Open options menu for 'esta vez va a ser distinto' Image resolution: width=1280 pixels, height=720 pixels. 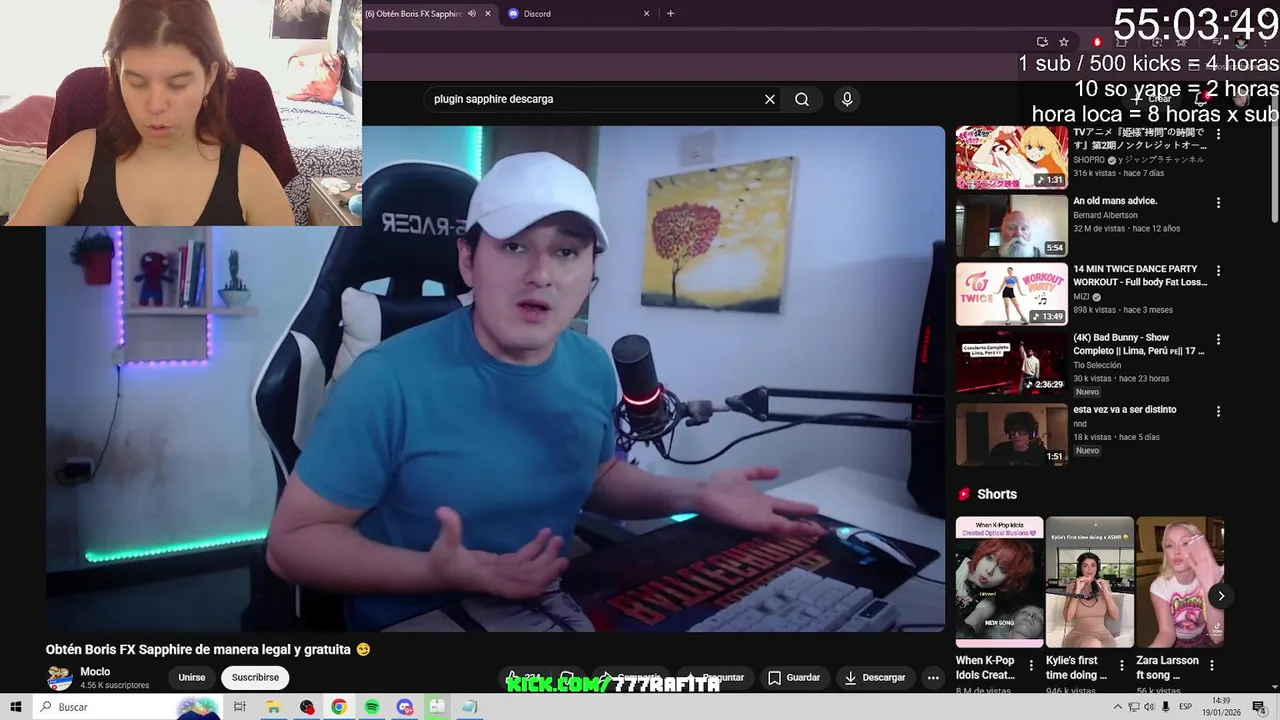(x=1218, y=411)
